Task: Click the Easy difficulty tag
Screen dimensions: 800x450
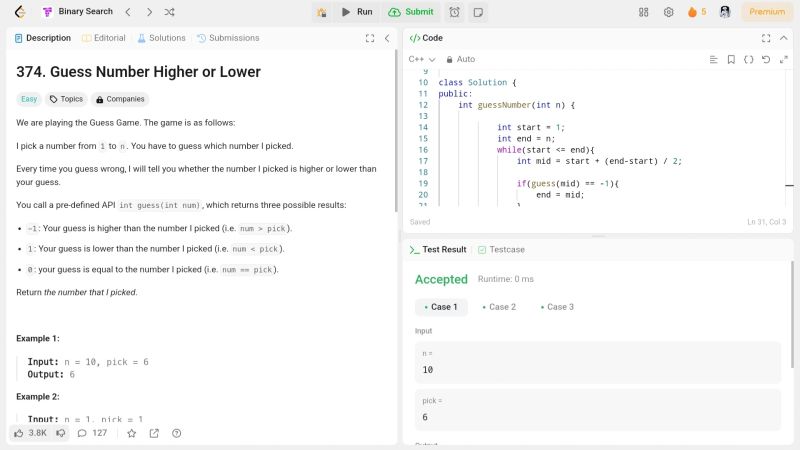Action: pos(29,99)
